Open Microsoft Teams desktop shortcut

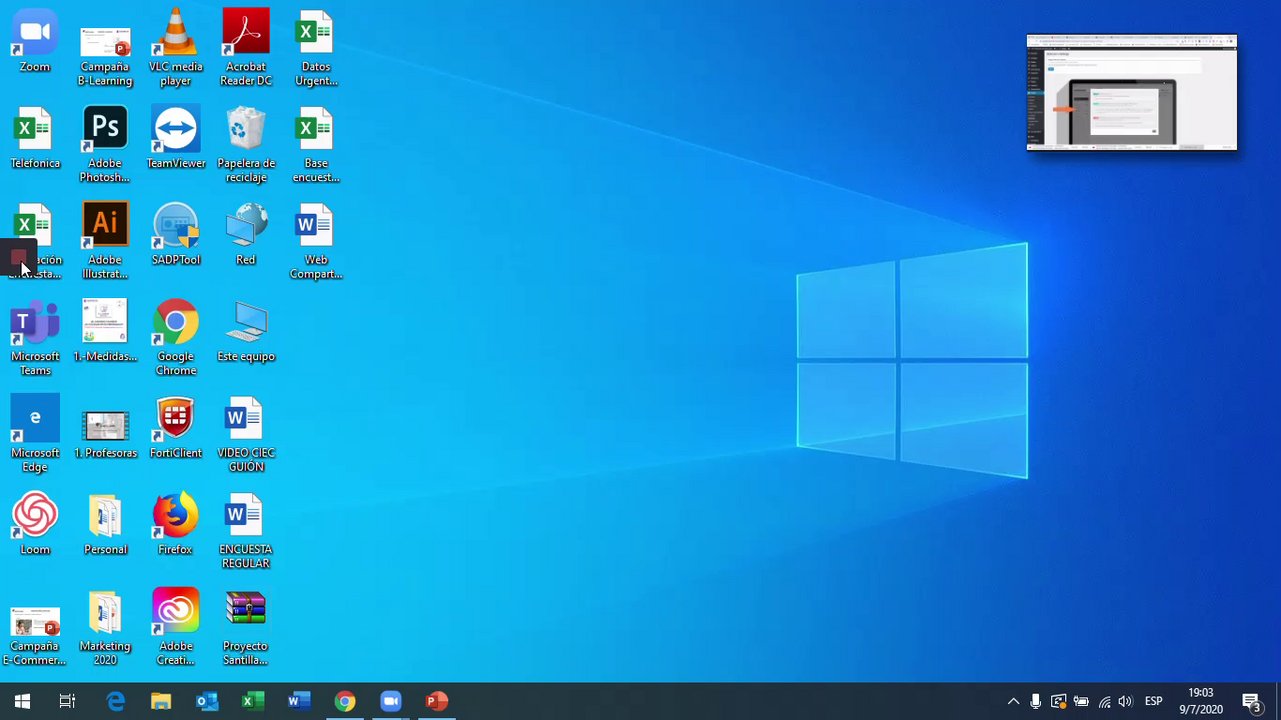pyautogui.click(x=35, y=338)
